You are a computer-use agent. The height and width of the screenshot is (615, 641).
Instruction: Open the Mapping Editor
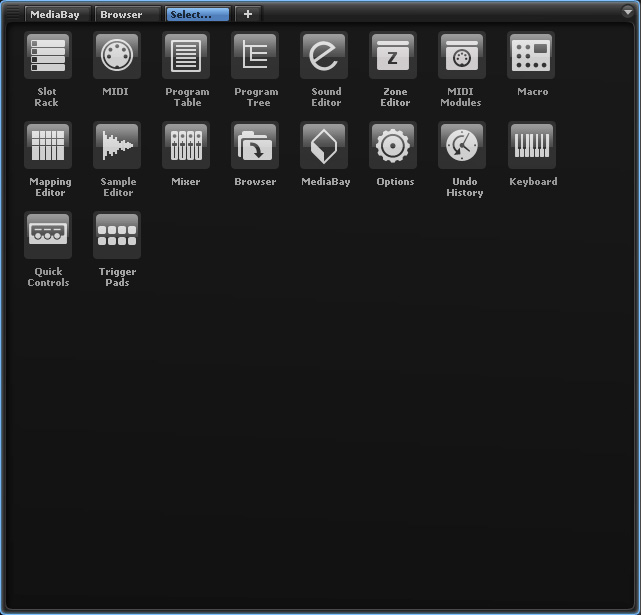tap(47, 146)
